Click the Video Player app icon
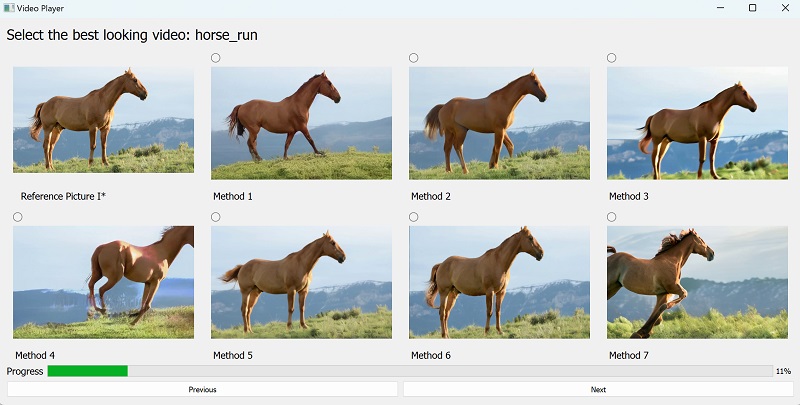The height and width of the screenshot is (405, 800). tap(9, 8)
